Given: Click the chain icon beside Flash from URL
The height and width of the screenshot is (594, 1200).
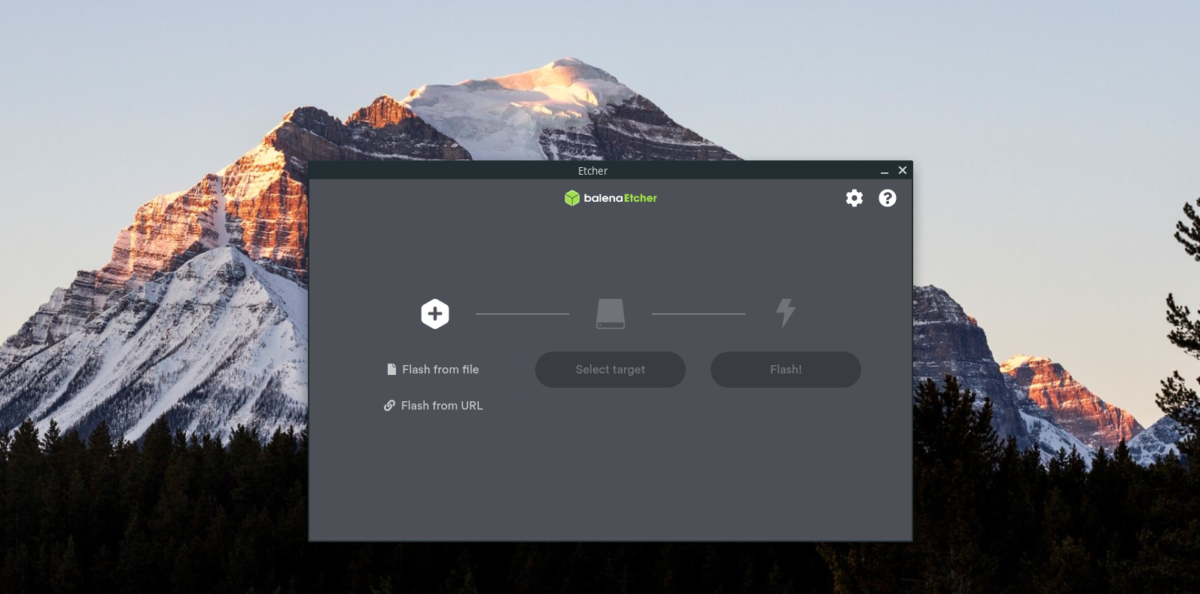Looking at the screenshot, I should pos(390,405).
